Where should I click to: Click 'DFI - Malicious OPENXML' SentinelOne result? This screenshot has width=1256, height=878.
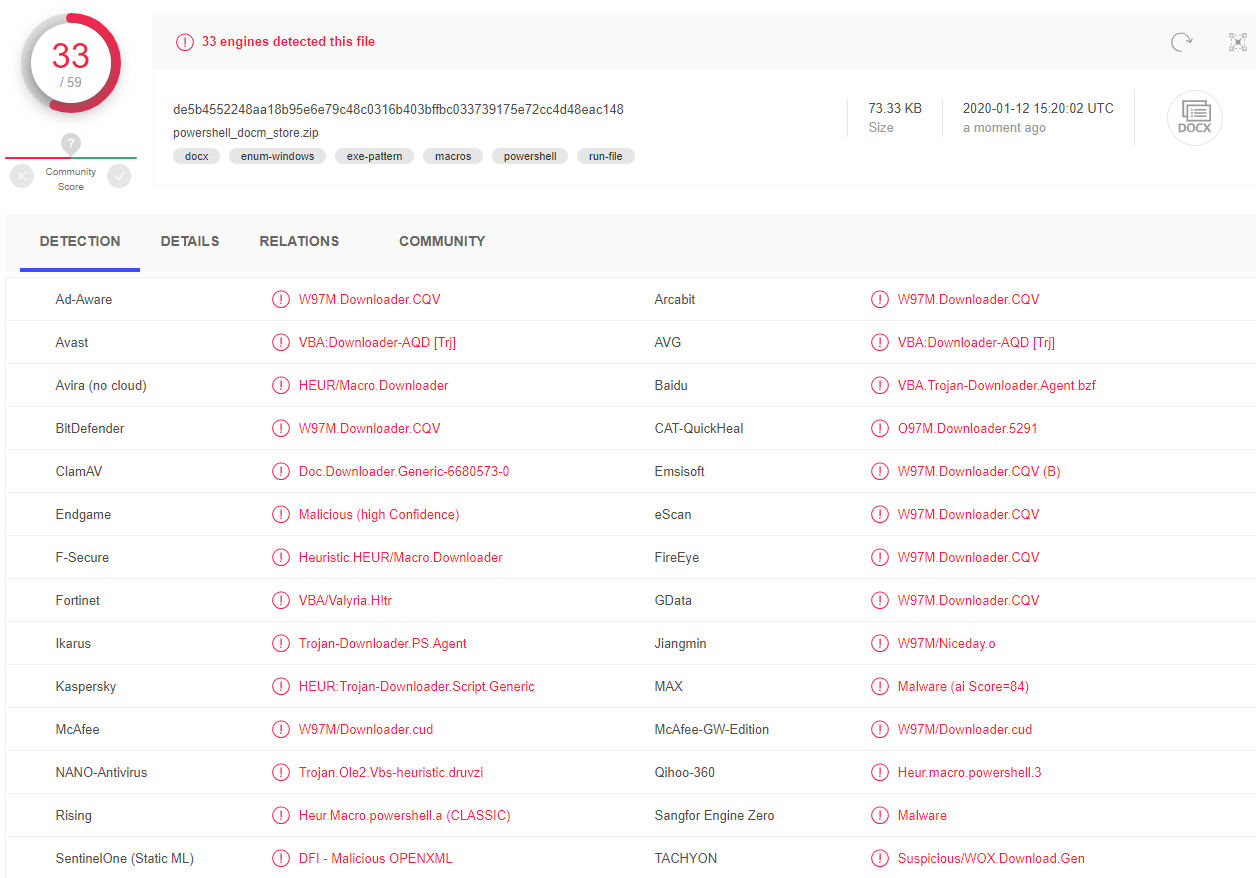coord(376,858)
